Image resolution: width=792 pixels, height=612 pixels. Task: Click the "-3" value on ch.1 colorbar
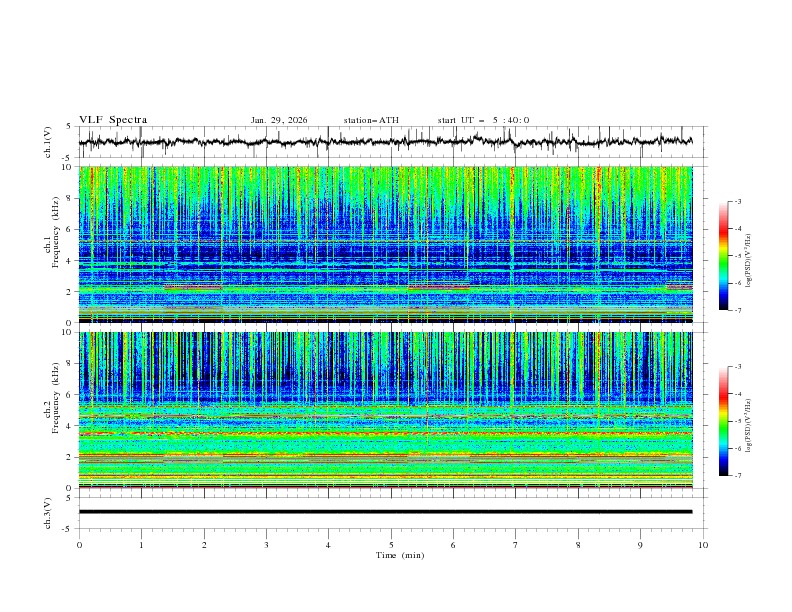coord(738,201)
